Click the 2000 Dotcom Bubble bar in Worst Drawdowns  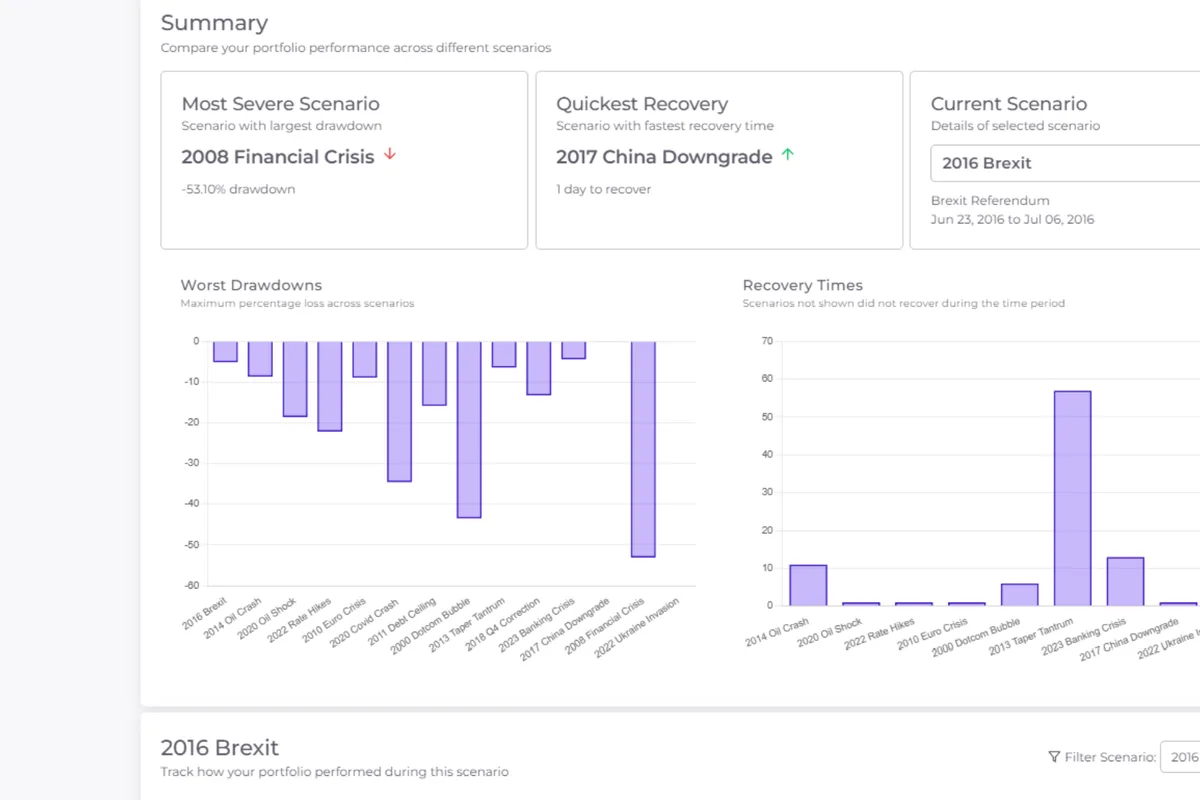click(x=469, y=429)
